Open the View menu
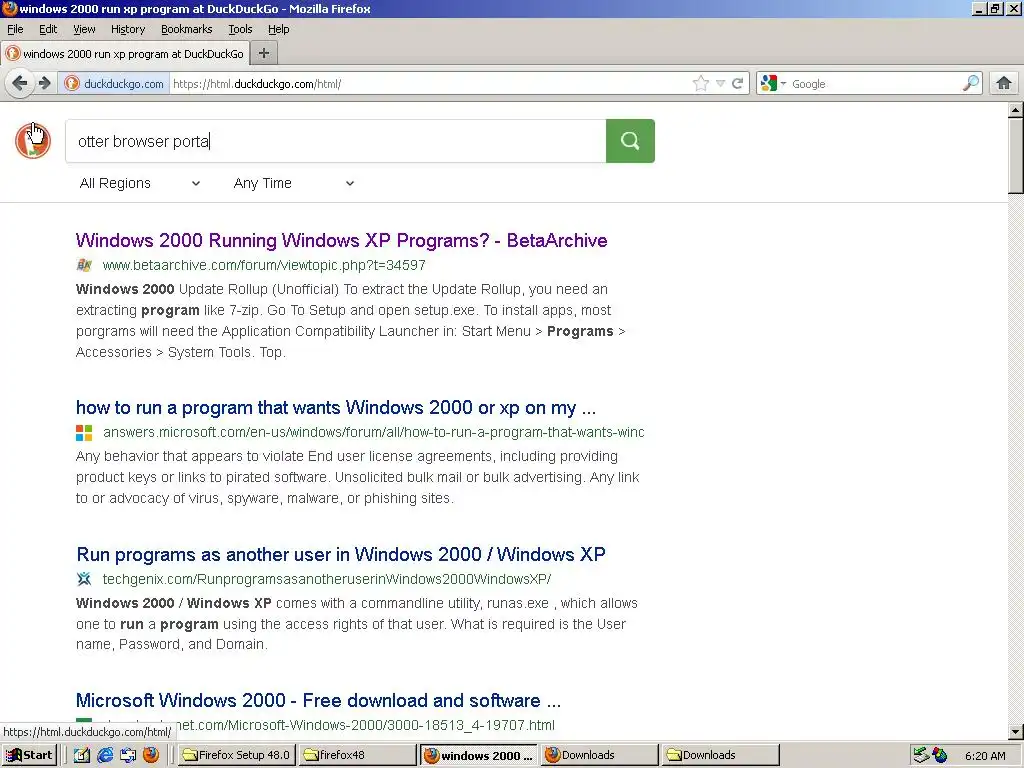The height and width of the screenshot is (768, 1024). 84,29
